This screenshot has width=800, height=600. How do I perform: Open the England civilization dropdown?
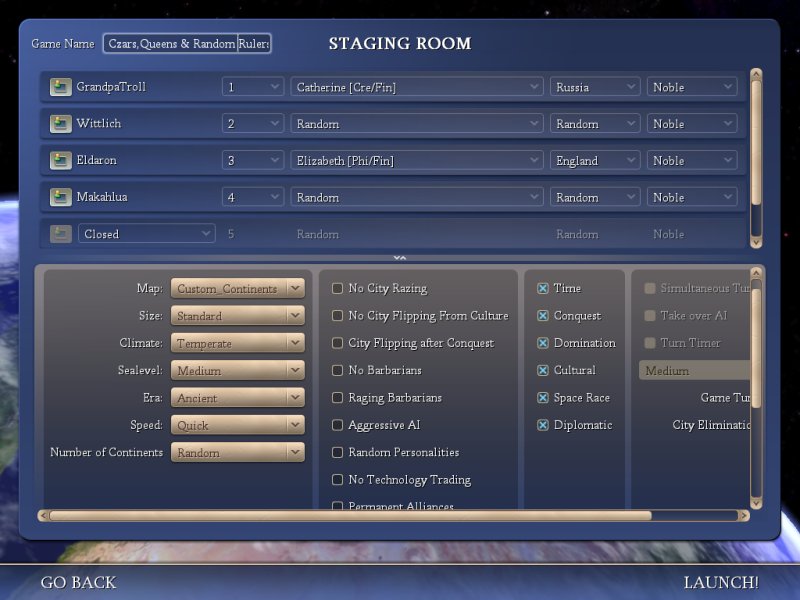(x=595, y=160)
